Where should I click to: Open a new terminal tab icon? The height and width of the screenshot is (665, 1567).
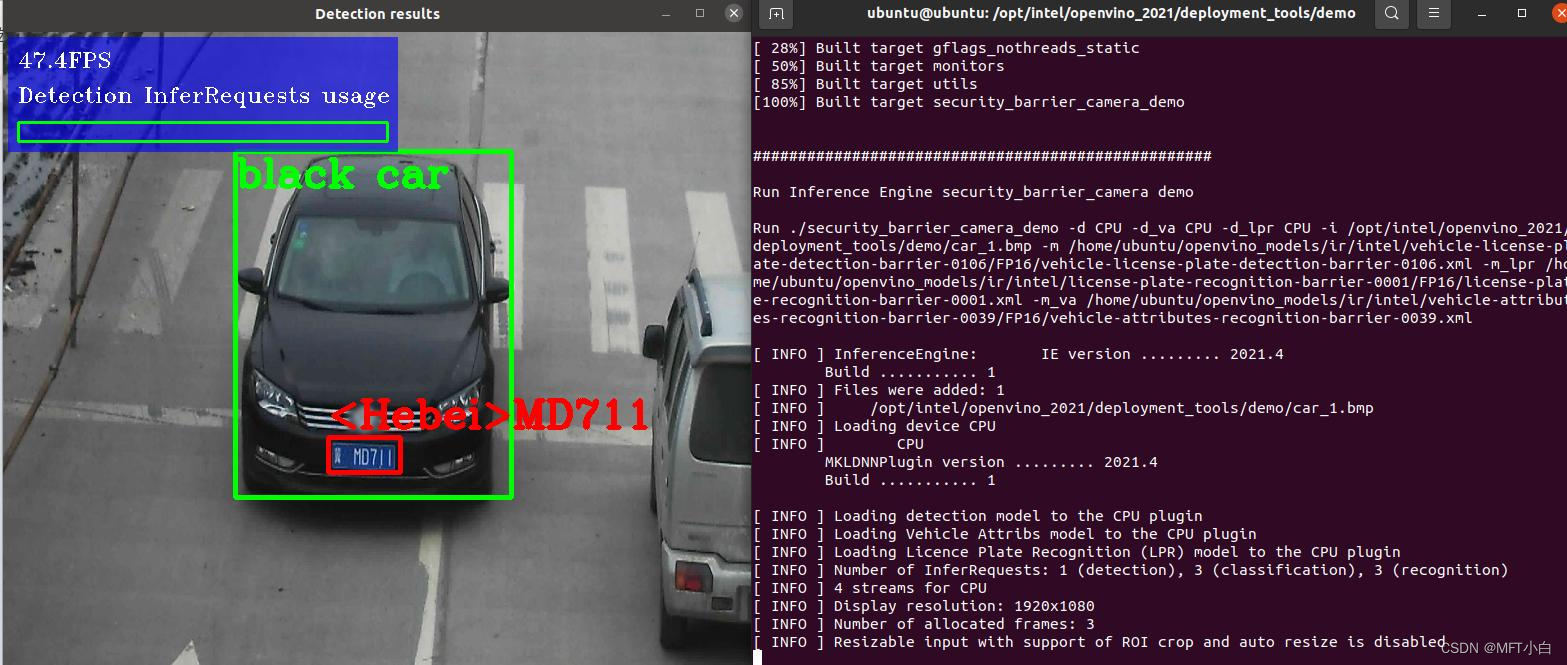(776, 14)
